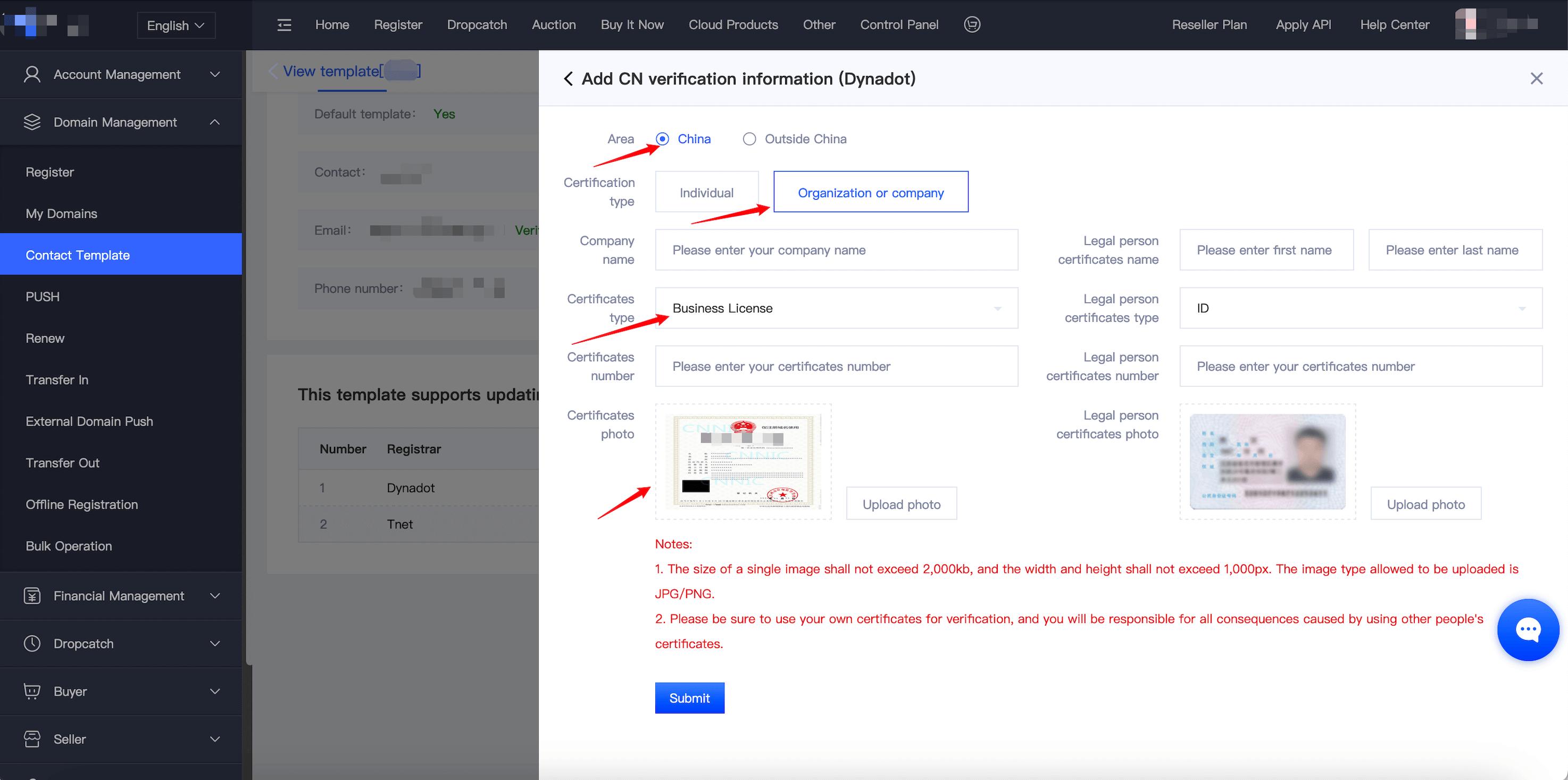Viewport: 1568px width, 780px height.
Task: Choose Individual certification type
Action: (x=706, y=193)
